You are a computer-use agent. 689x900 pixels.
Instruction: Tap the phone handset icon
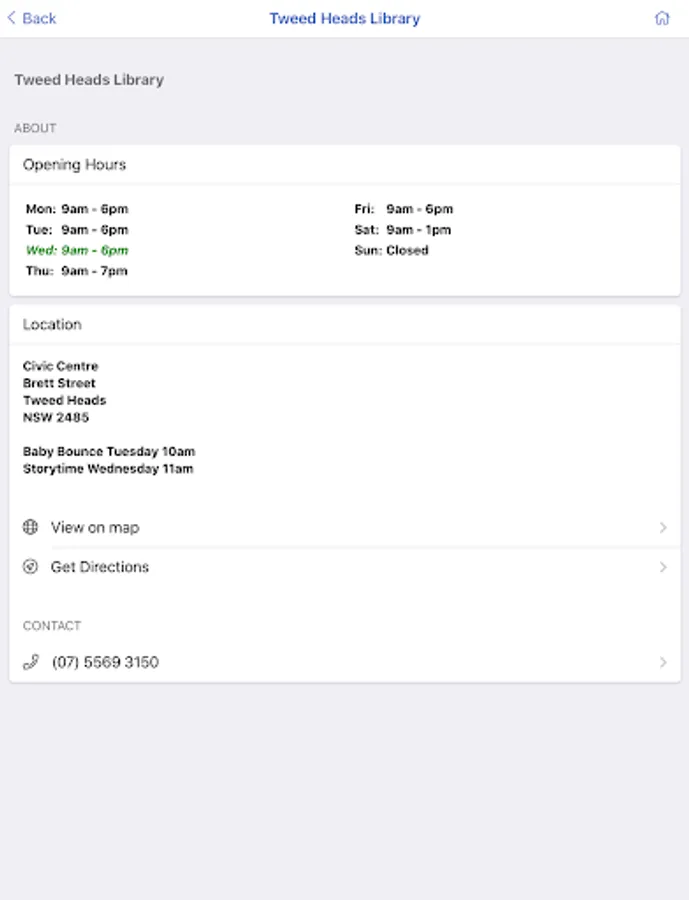[31, 662]
